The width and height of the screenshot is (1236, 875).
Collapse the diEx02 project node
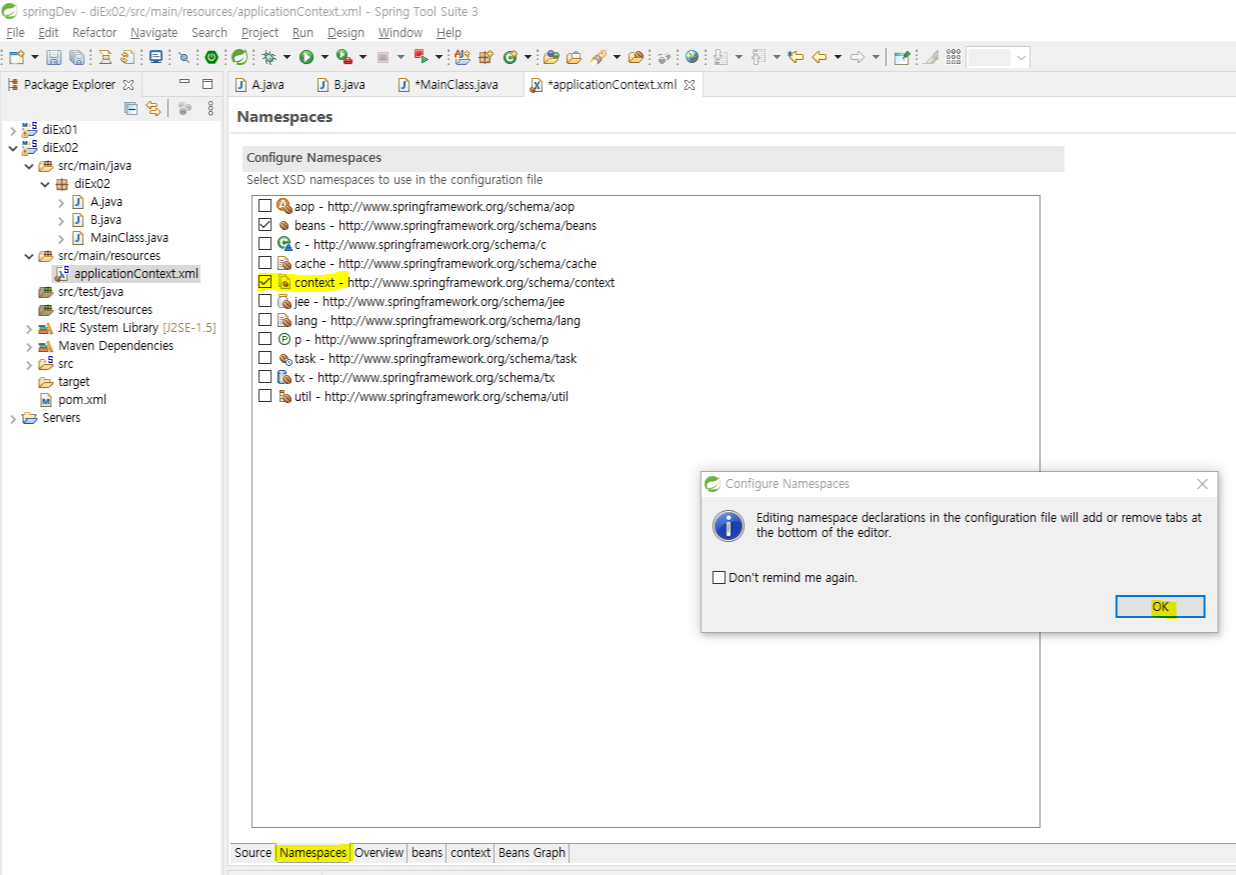12,148
